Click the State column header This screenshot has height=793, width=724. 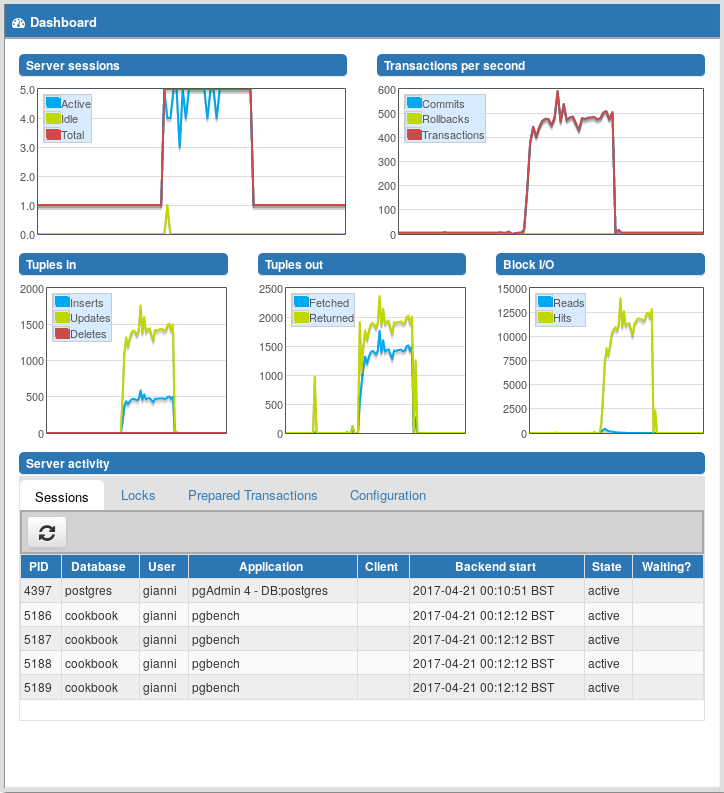(x=608, y=567)
